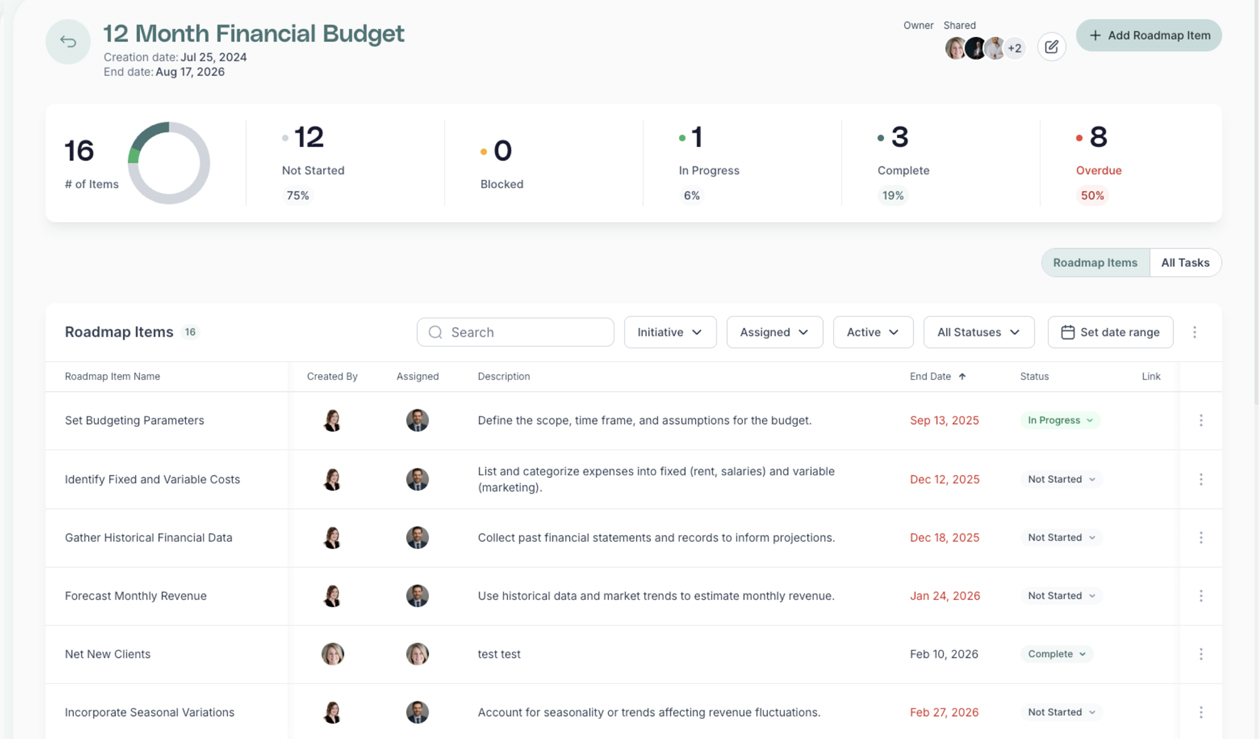This screenshot has width=1260, height=739.
Task: Click the Jan 24, 2026 end date
Action: tap(945, 596)
